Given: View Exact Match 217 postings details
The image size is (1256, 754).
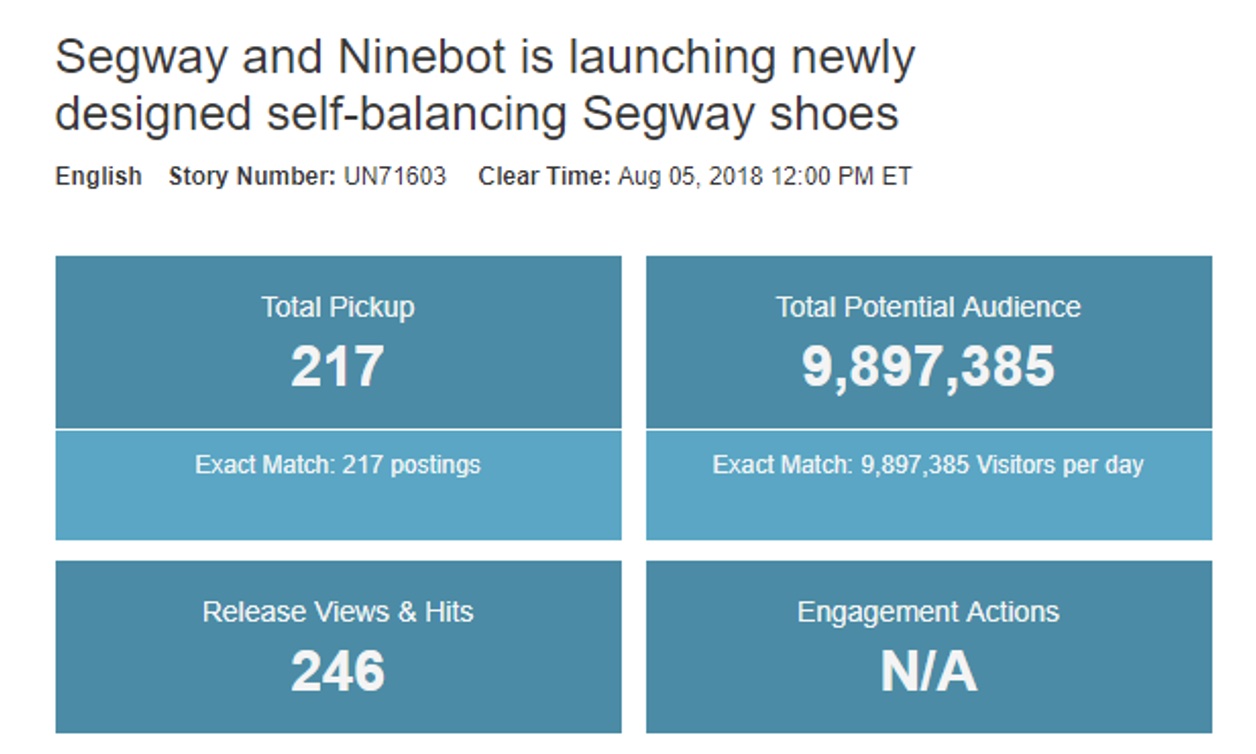Looking at the screenshot, I should [338, 465].
